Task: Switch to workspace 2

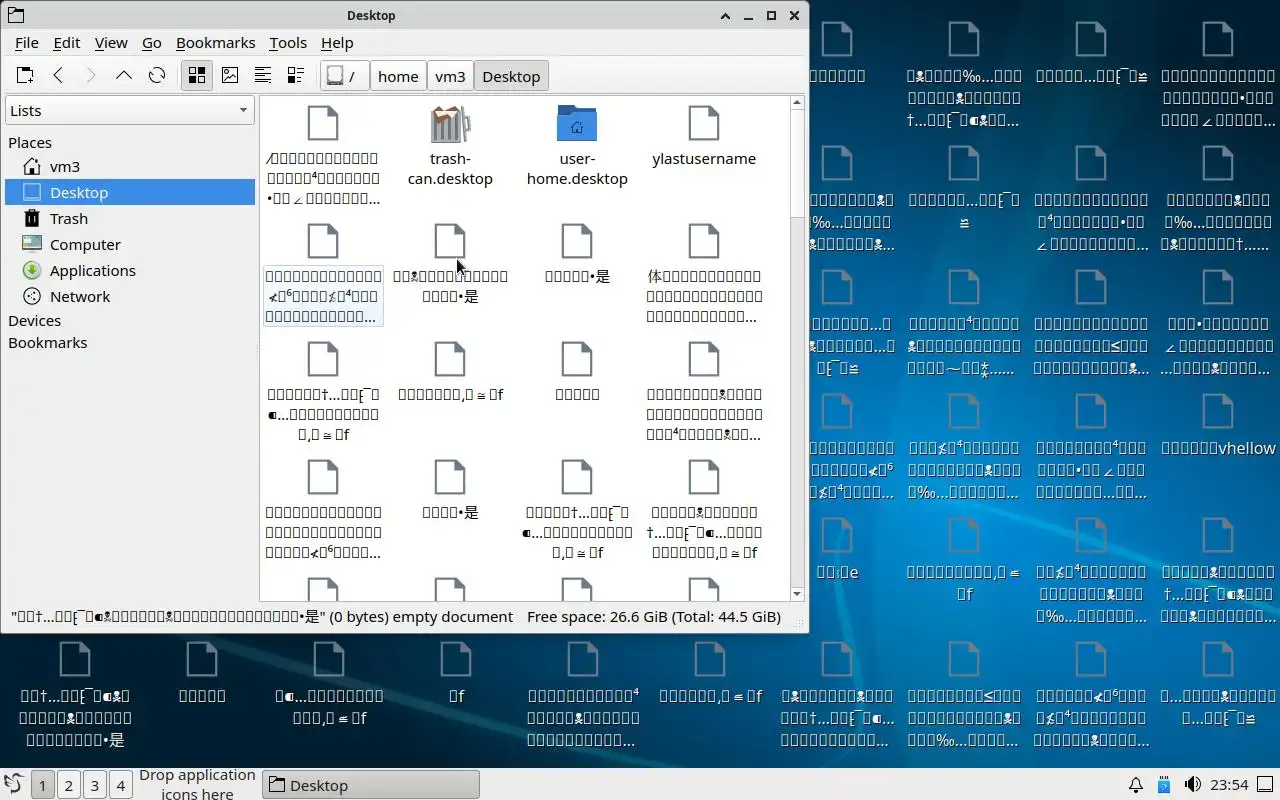Action: (68, 785)
